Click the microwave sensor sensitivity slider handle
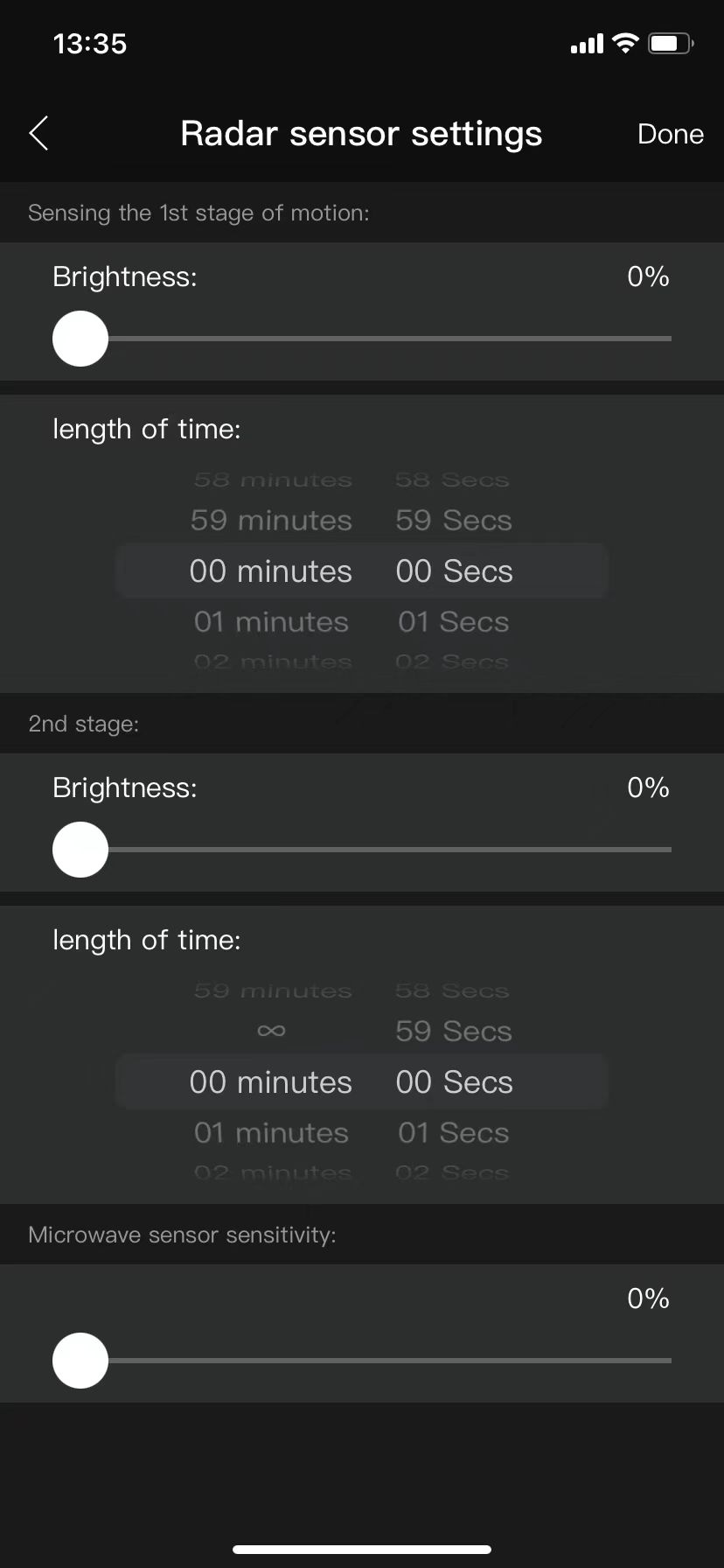 click(x=80, y=1361)
